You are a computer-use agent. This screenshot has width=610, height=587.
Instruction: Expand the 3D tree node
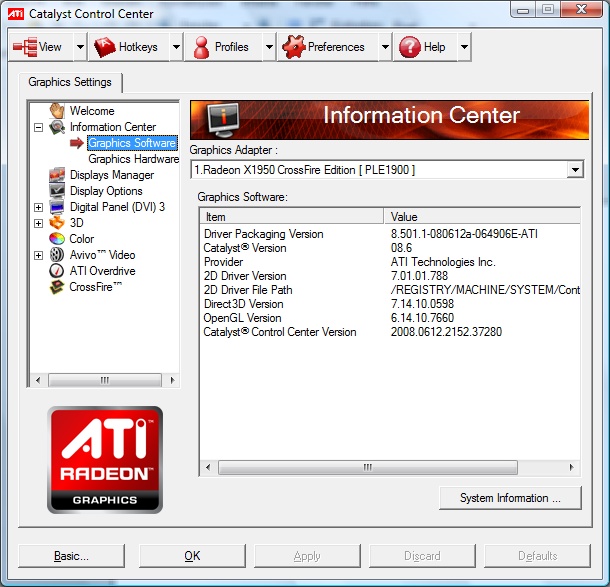[38, 223]
